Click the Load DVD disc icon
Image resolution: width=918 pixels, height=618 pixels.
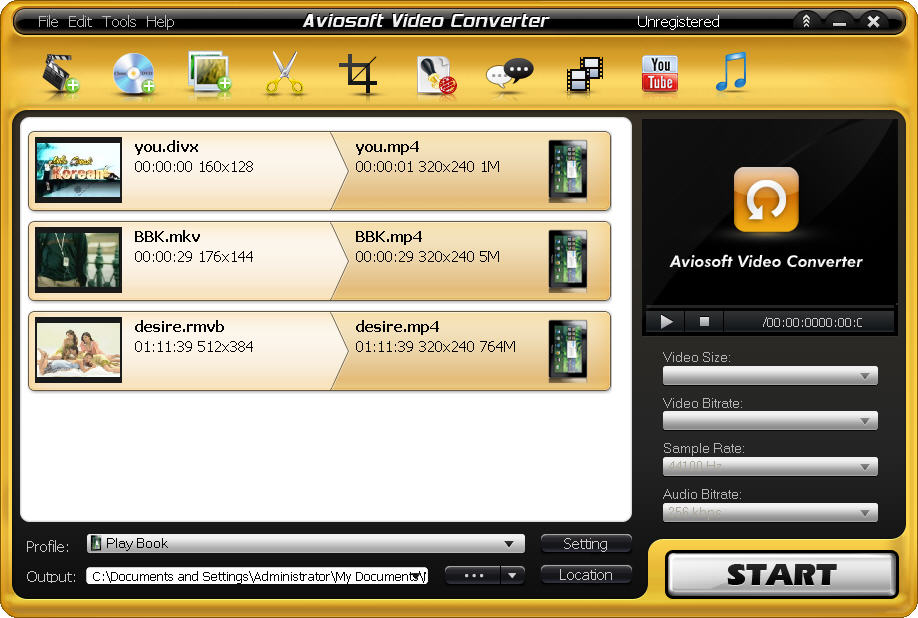pos(133,74)
